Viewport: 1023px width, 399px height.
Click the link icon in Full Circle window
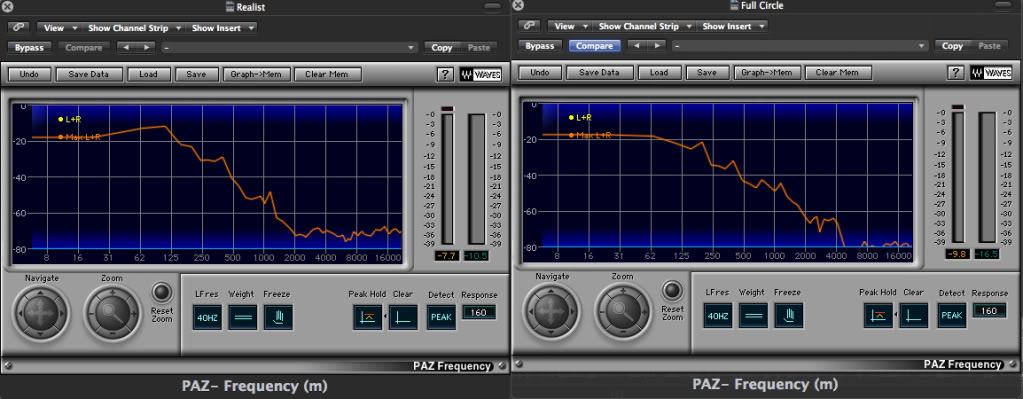coord(528,26)
